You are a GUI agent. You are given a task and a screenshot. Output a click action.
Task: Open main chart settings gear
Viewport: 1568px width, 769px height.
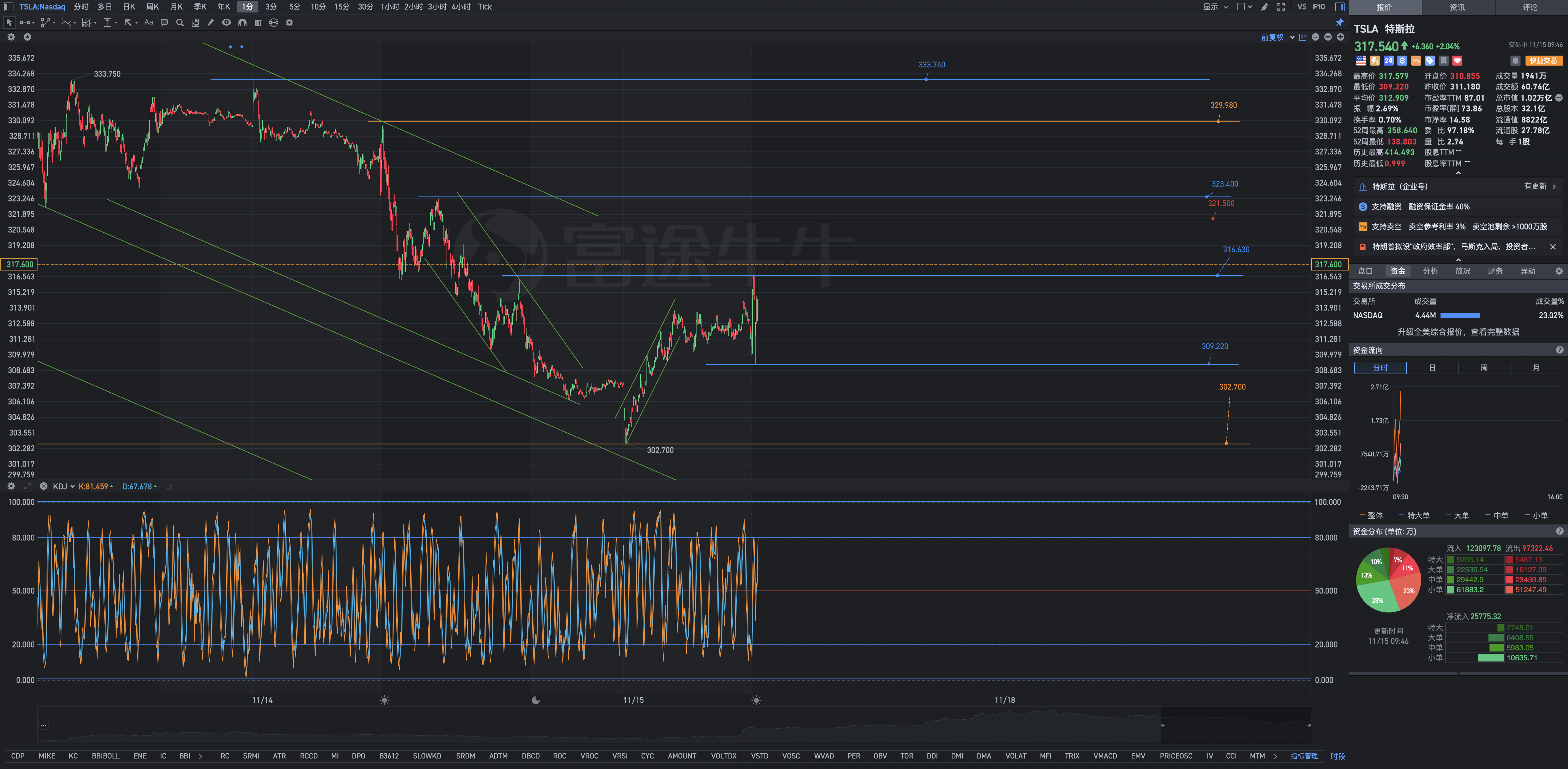[11, 37]
